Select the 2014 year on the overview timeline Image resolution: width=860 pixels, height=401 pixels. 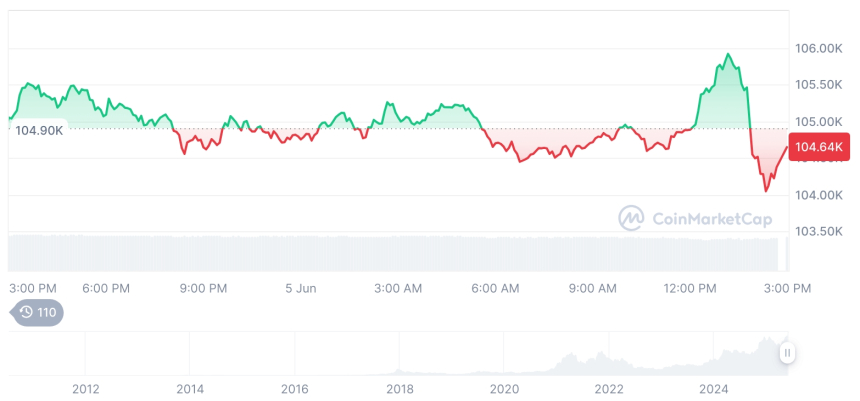190,389
